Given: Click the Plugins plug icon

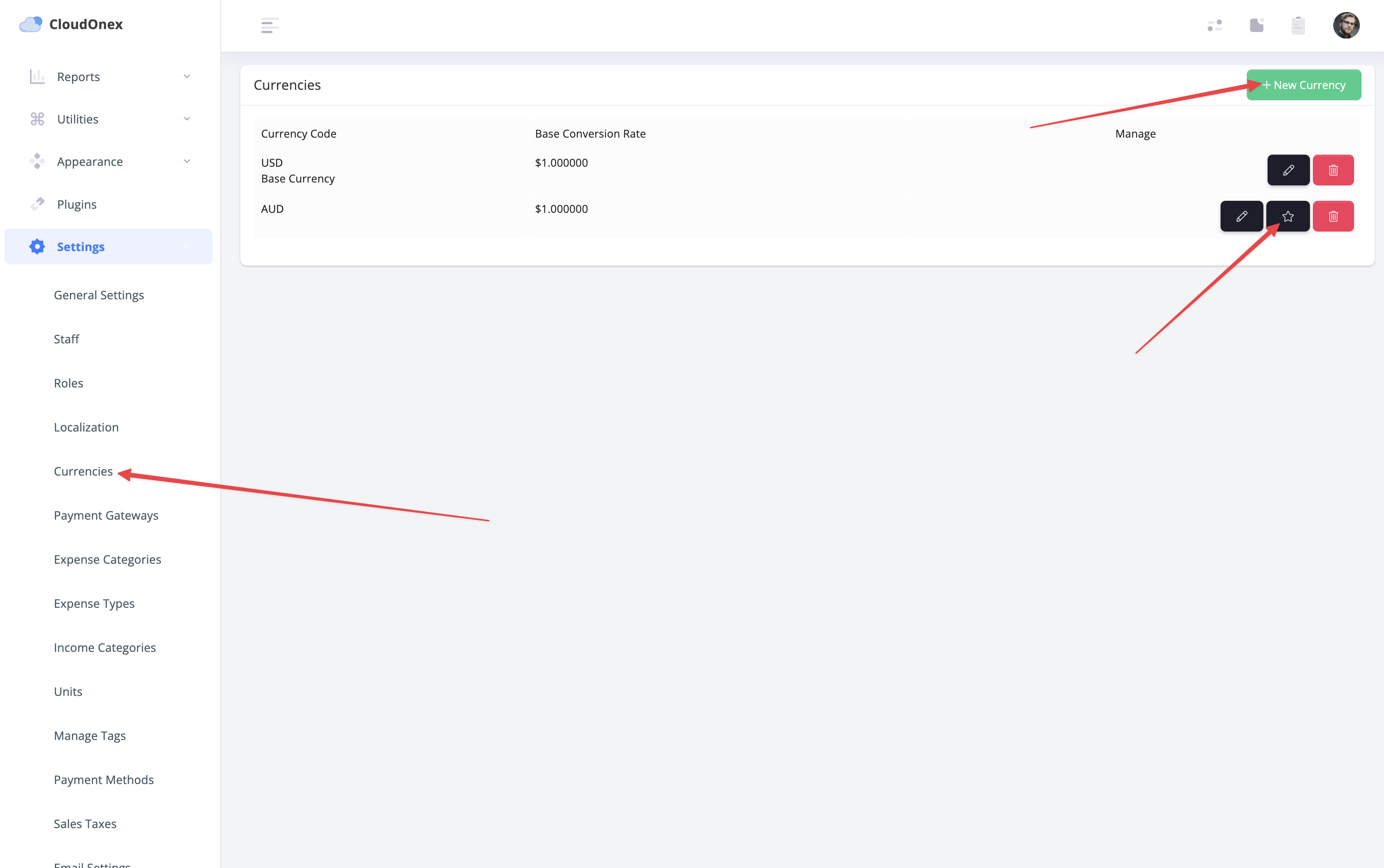Looking at the screenshot, I should [37, 204].
